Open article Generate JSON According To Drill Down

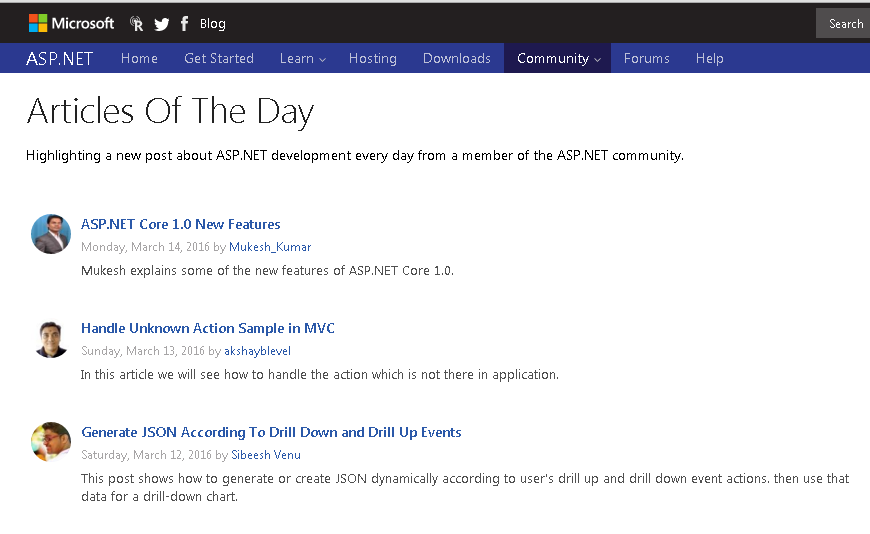click(271, 432)
